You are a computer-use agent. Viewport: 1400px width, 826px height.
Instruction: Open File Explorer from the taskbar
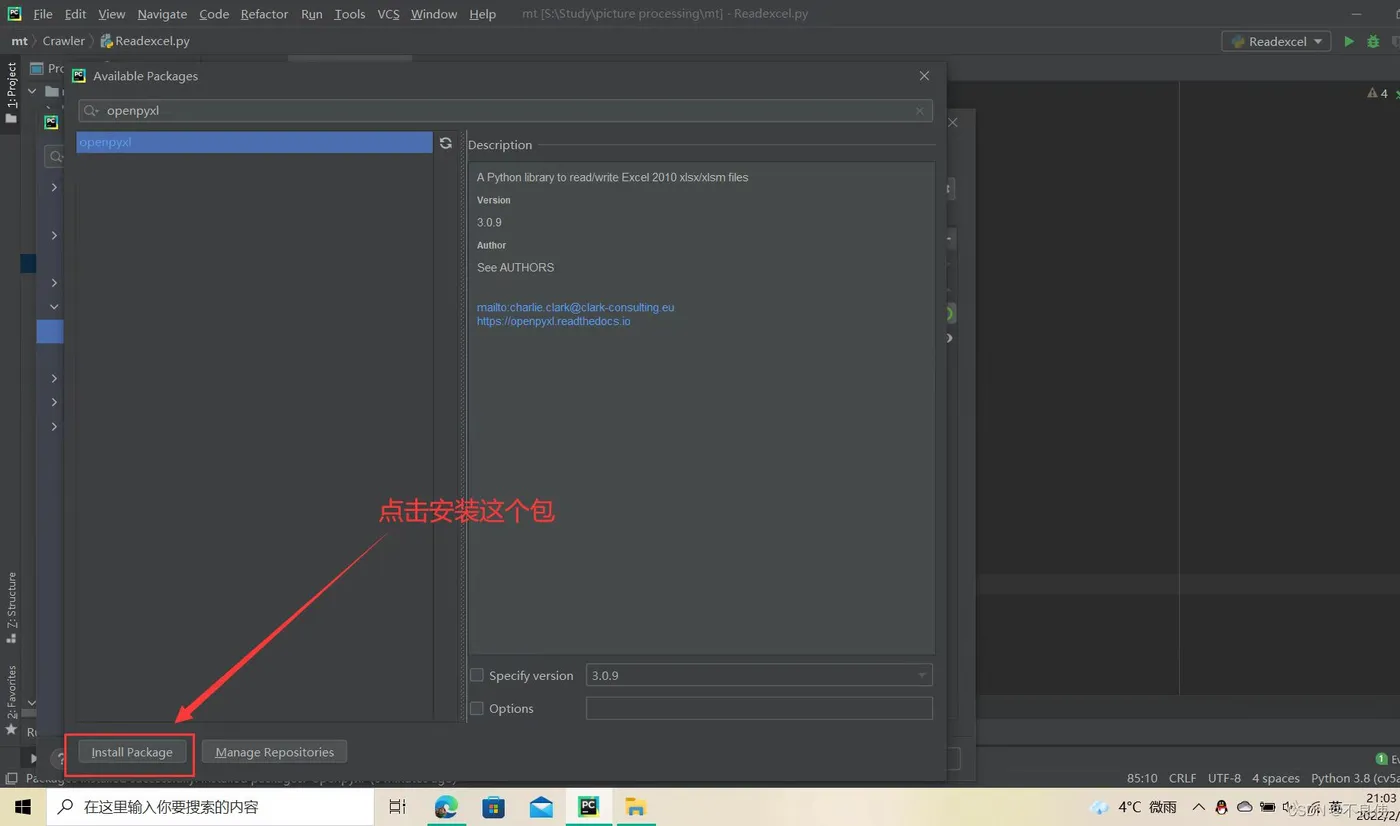click(635, 807)
